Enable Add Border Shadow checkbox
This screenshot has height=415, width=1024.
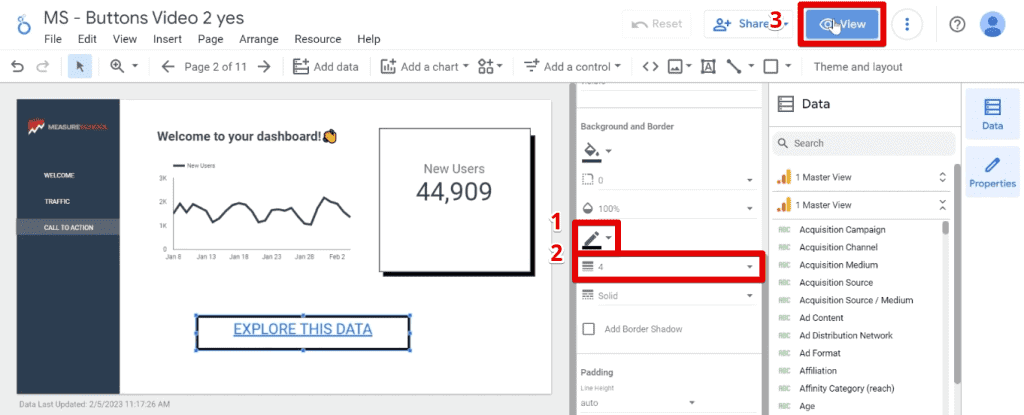coord(589,329)
